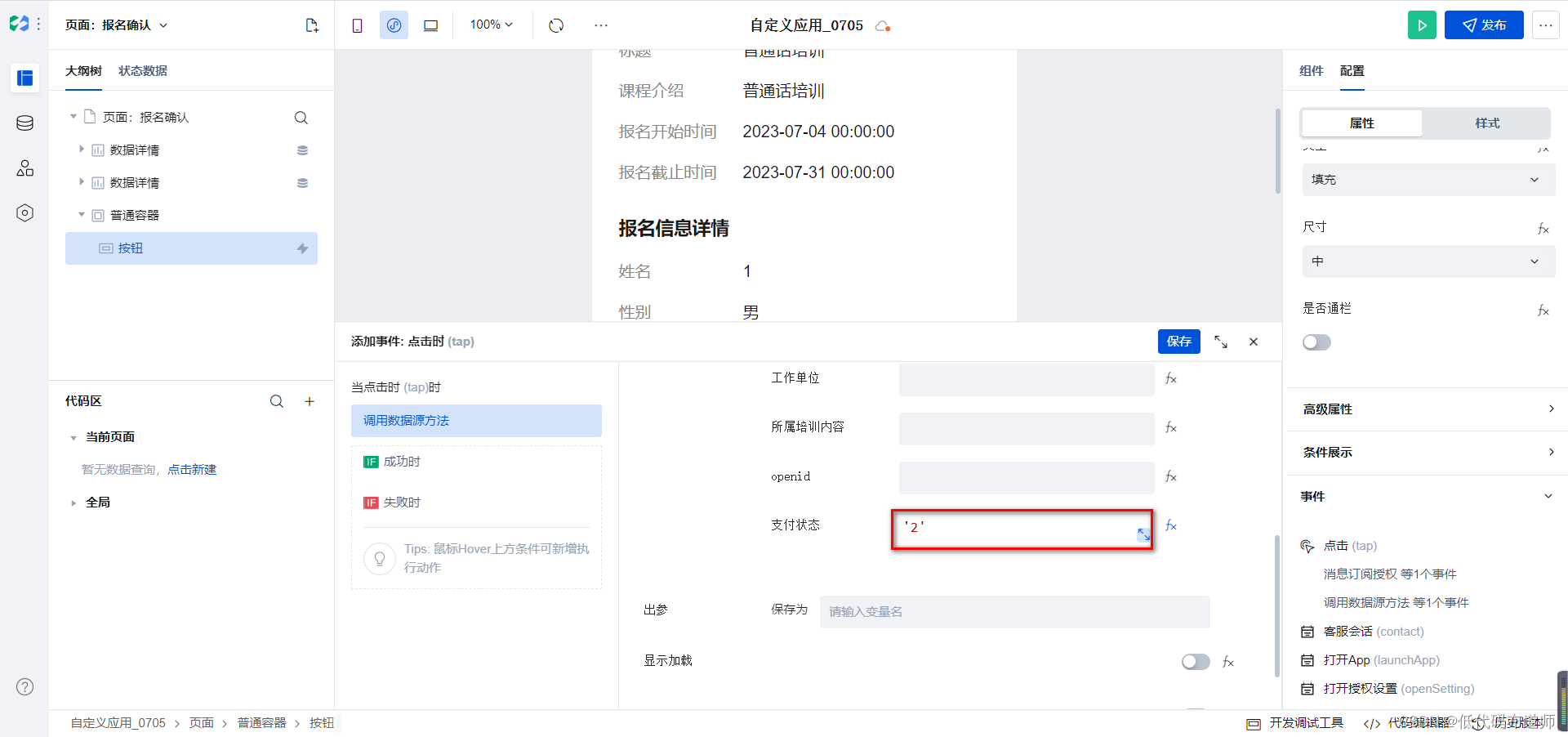Screen dimensions: 1568x737
Task: Open the app settings hexagon icon
Action: tap(24, 213)
